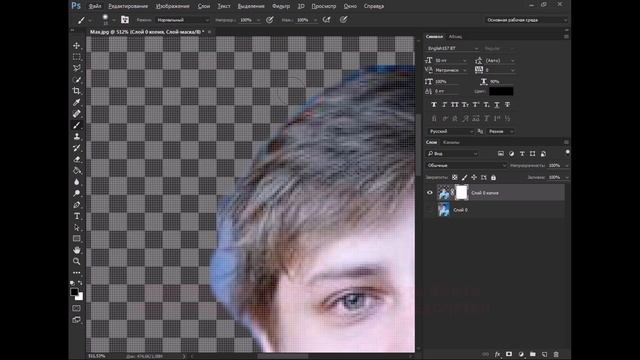Viewport: 640px width, 360px height.
Task: Toggle lock image pixels brush icon
Action: (464, 178)
